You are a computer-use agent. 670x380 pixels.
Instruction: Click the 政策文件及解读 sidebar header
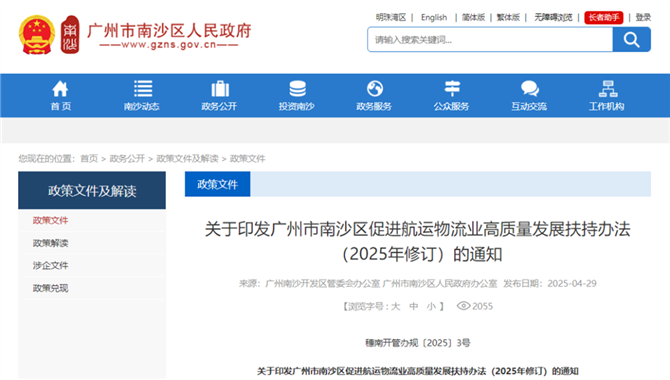(92, 191)
